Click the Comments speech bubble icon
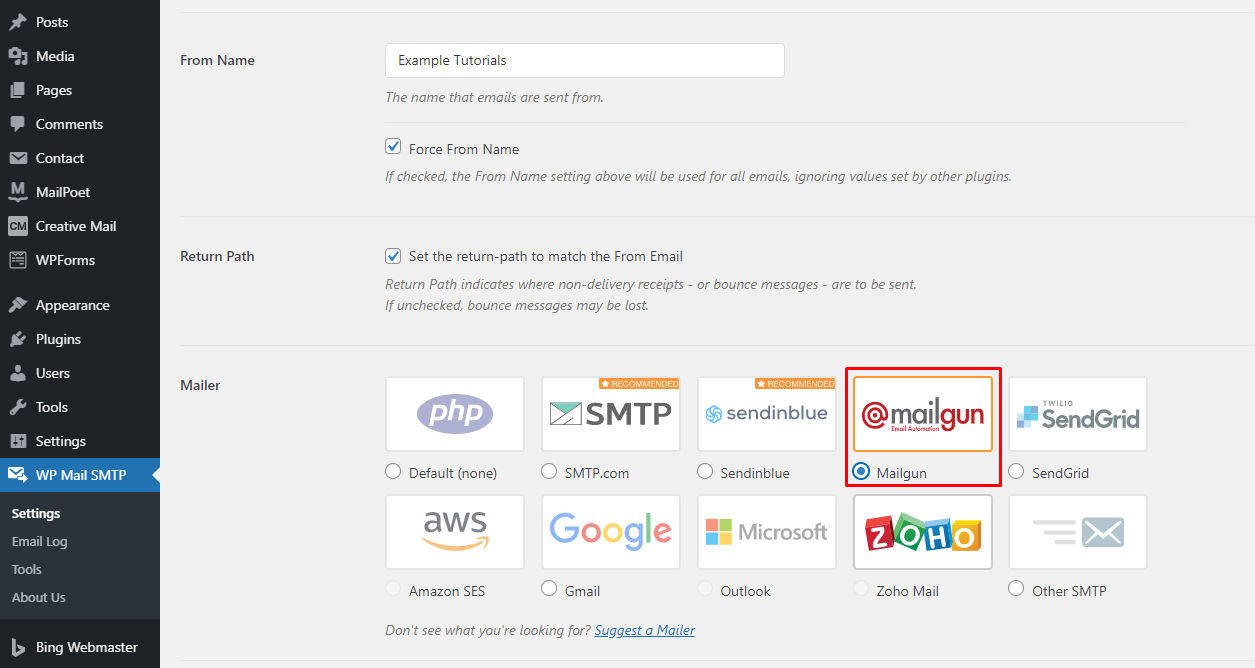Screen dimensions: 1255x668 (17, 124)
